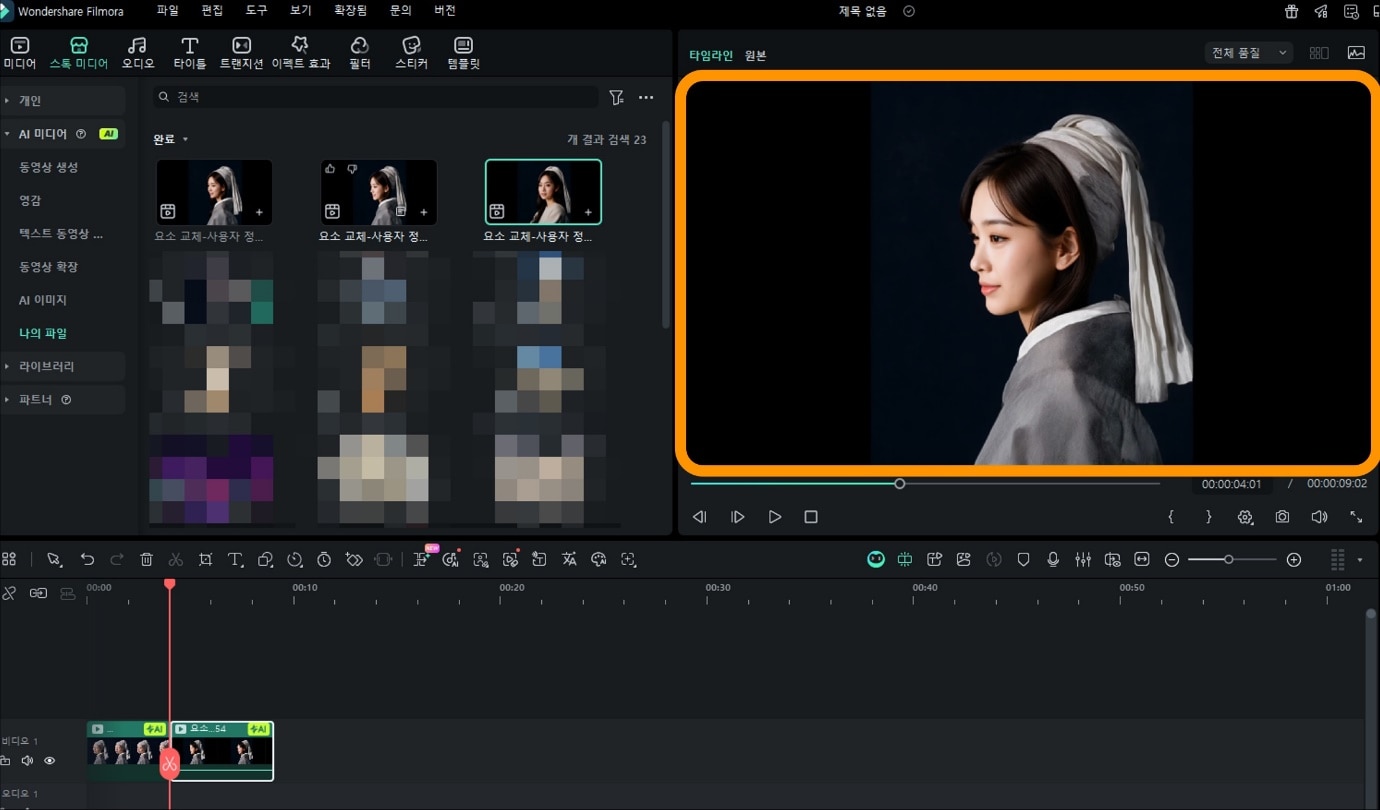Click the crop tool in timeline toolbar
Viewport: 1380px width, 810px height.
(x=205, y=560)
